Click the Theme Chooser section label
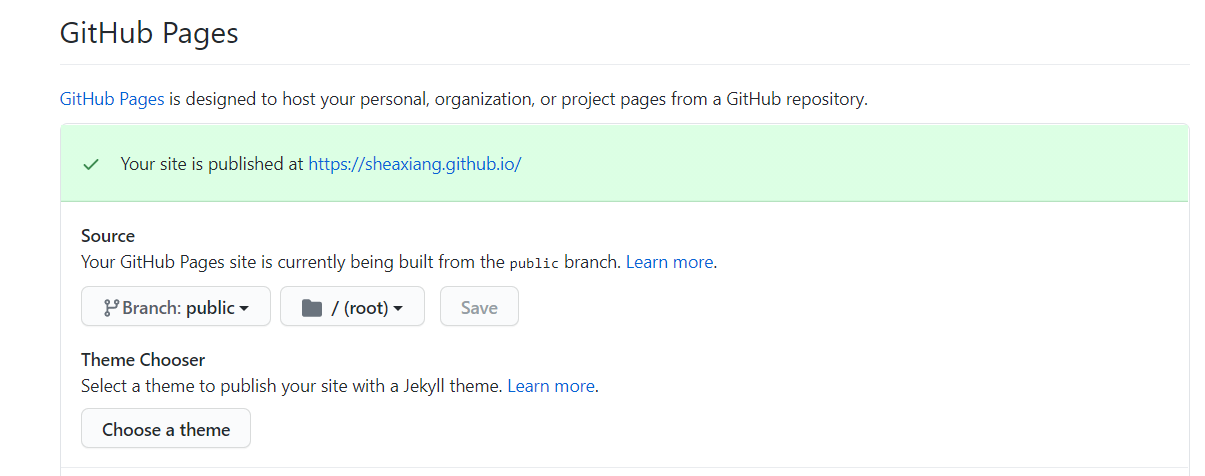1205x476 pixels. point(143,359)
